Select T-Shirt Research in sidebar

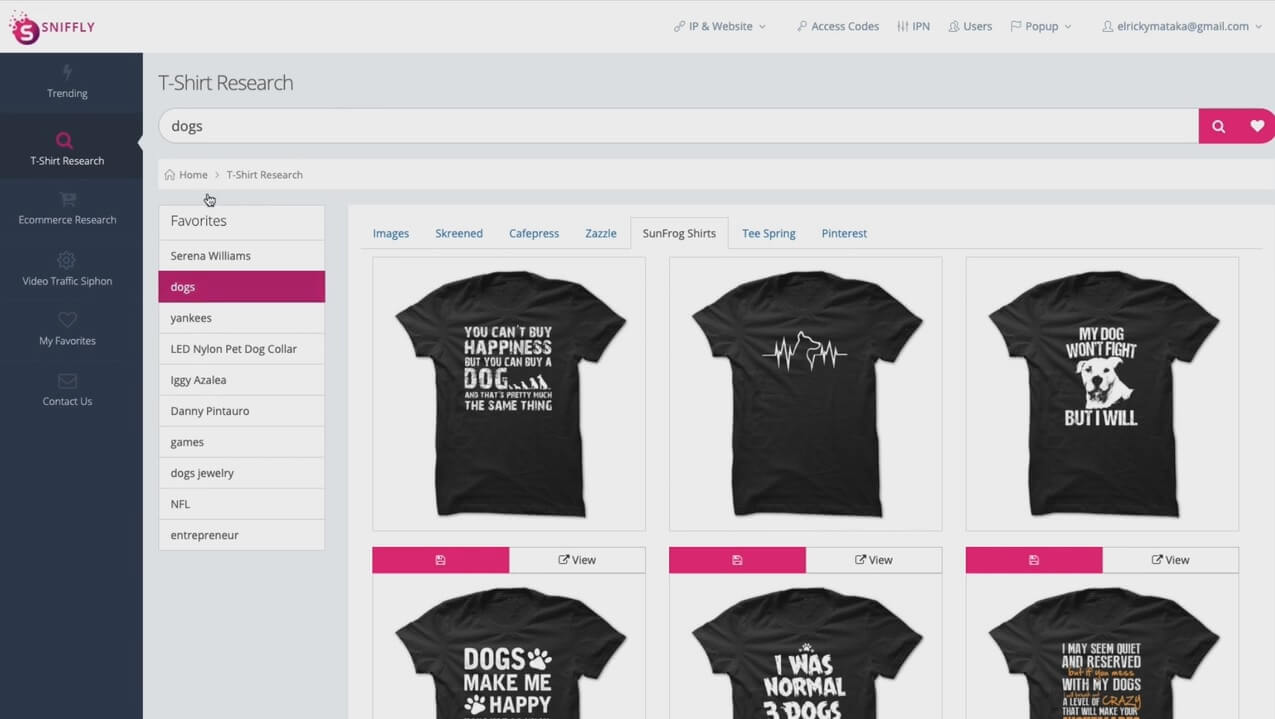click(x=67, y=148)
